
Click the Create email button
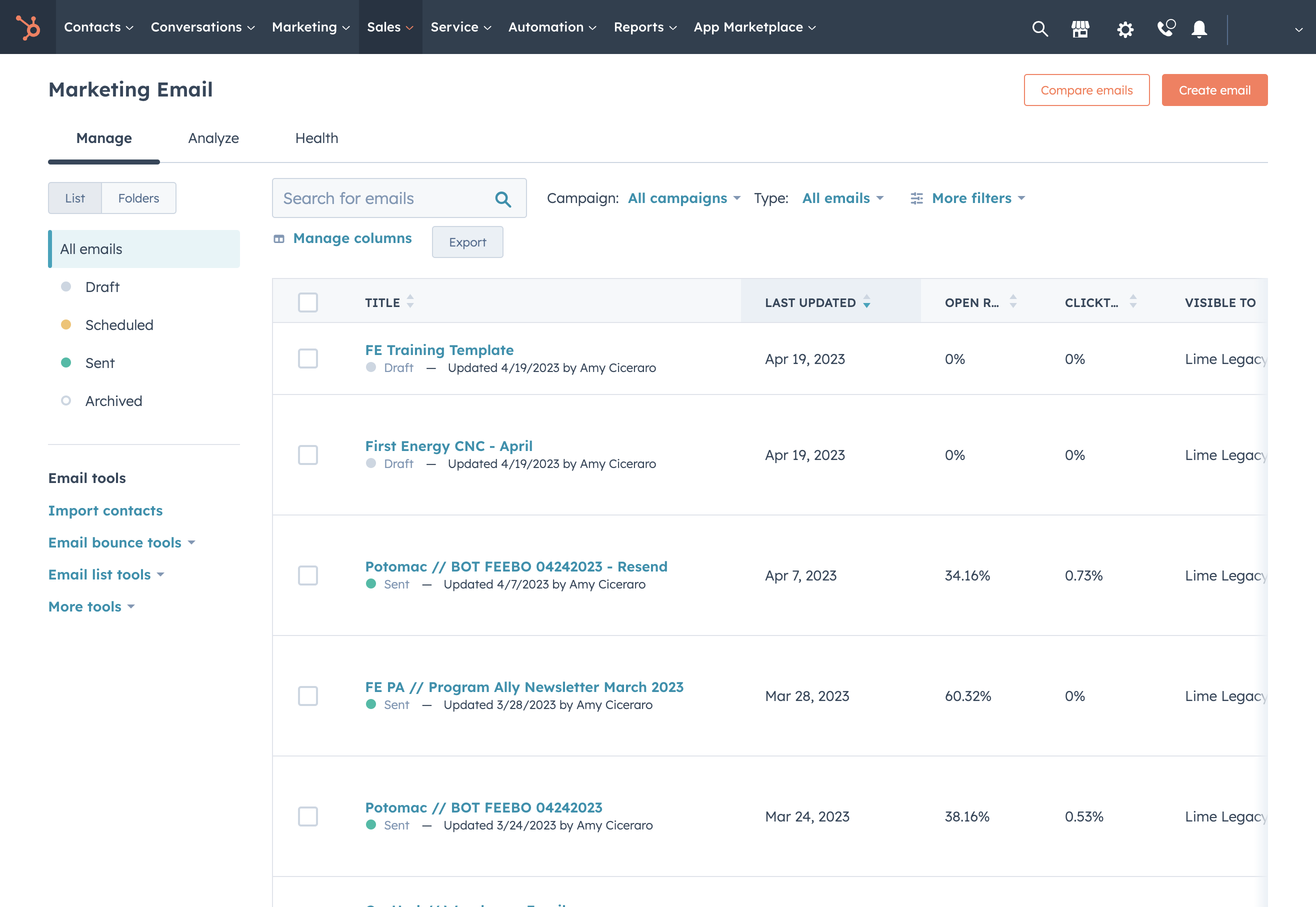[1214, 90]
